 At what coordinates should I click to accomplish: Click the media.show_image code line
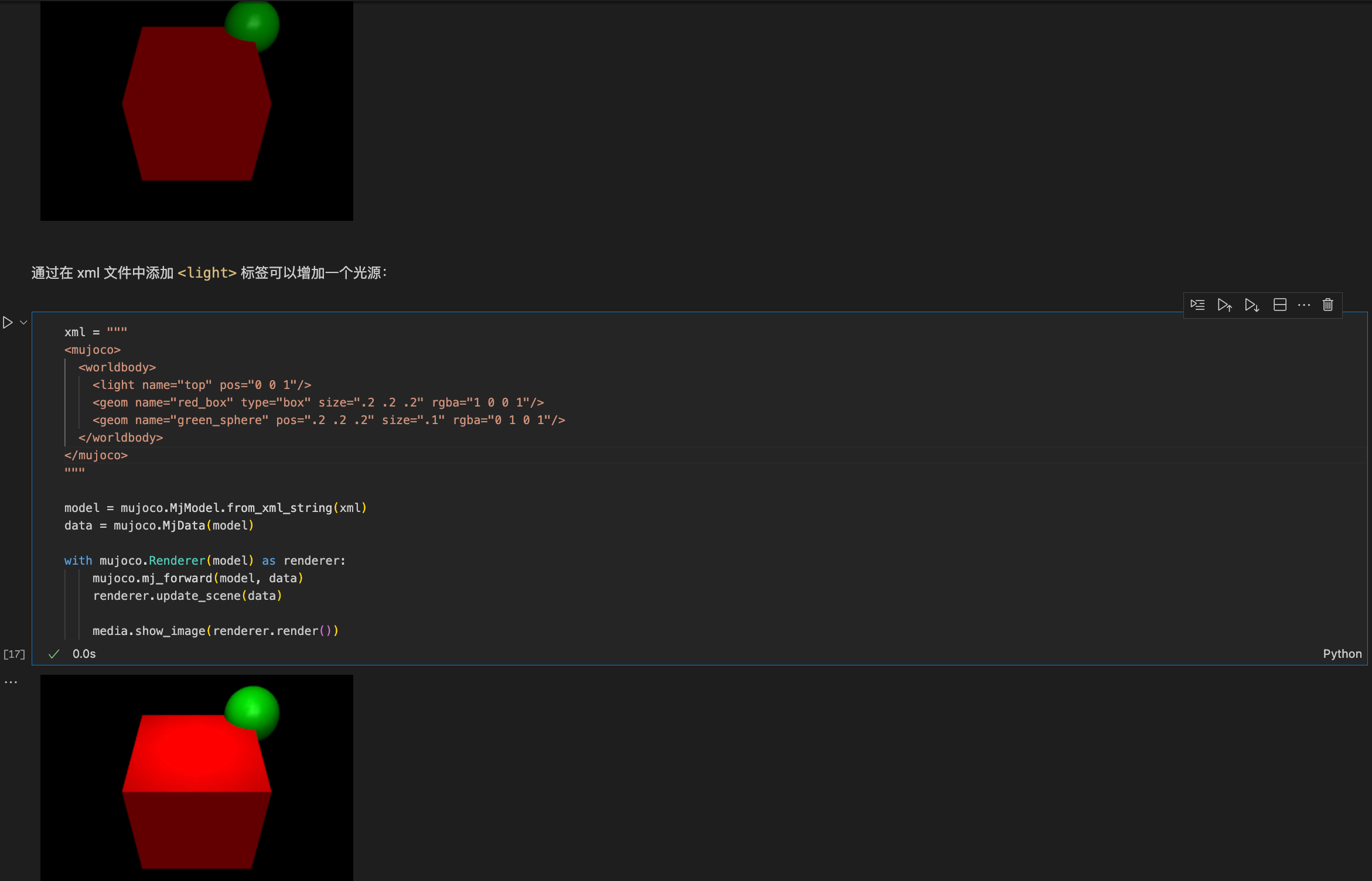coord(216,631)
